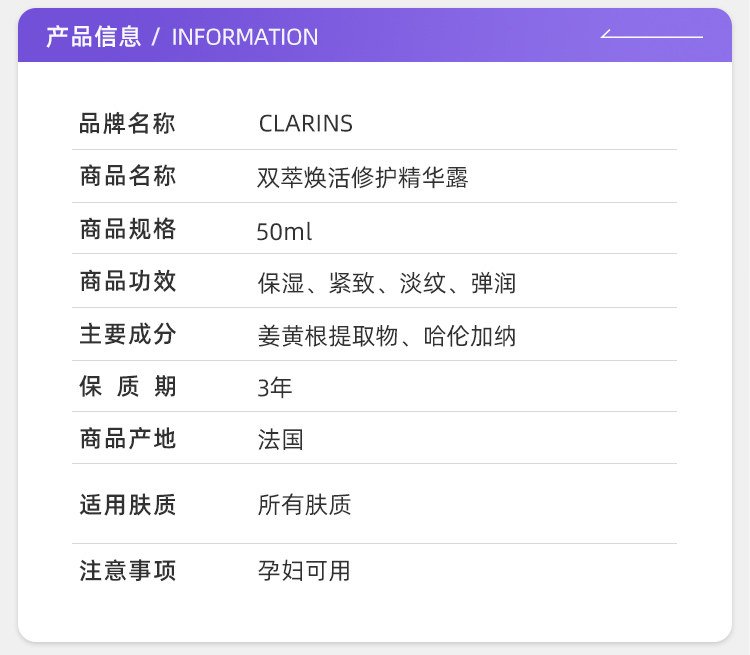Viewport: 750px width, 655px height.
Task: Select the 保质期 row label
Action: 128,386
